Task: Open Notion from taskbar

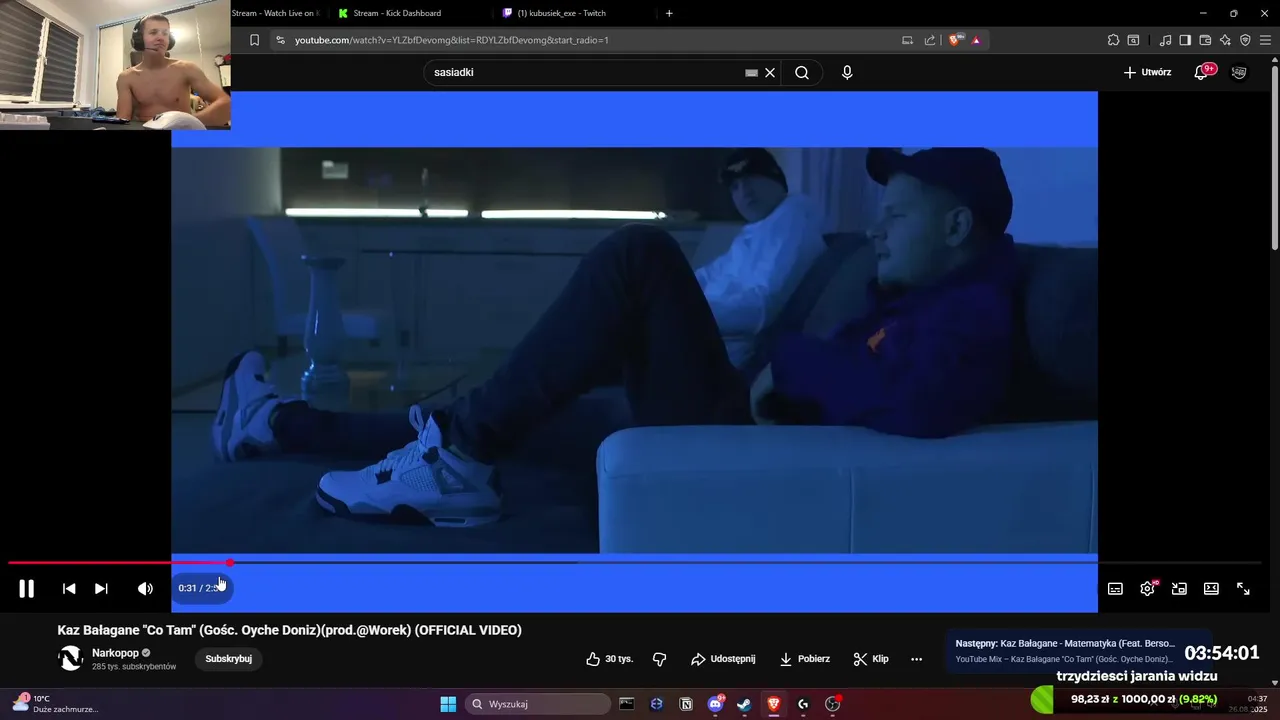Action: pos(686,704)
